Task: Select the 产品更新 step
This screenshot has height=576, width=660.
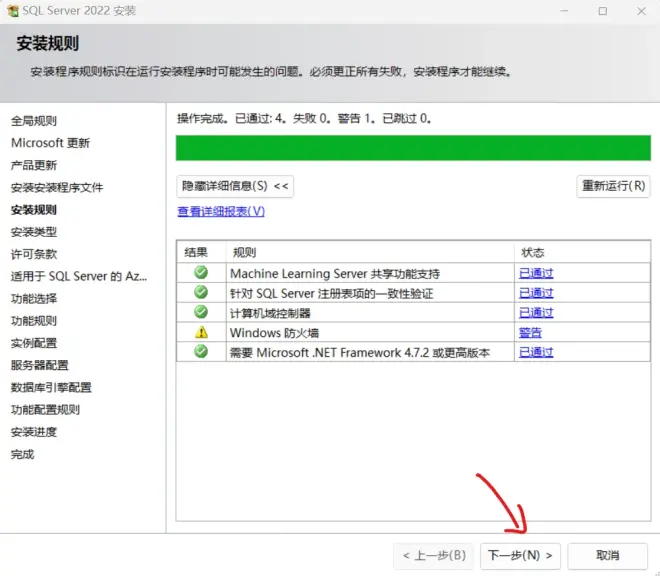Action: tap(34, 165)
